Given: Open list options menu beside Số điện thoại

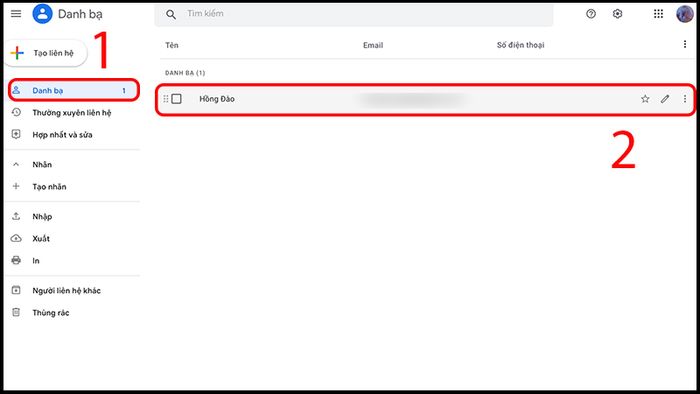Looking at the screenshot, I should 685,44.
